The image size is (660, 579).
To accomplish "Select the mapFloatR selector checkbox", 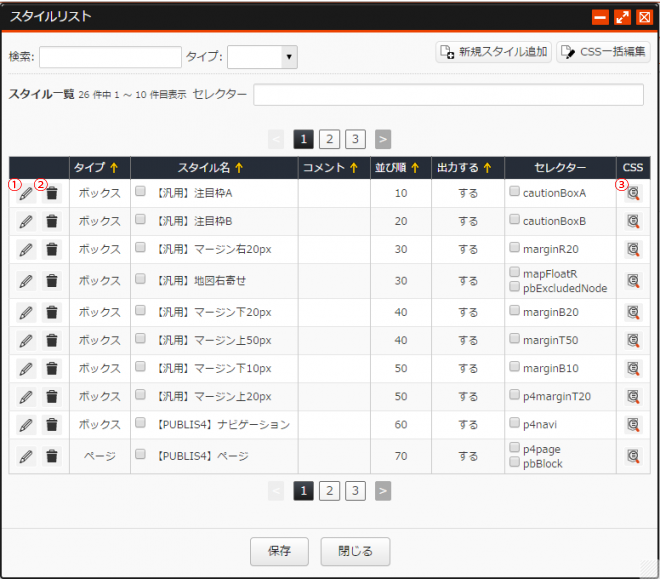I will tap(514, 272).
